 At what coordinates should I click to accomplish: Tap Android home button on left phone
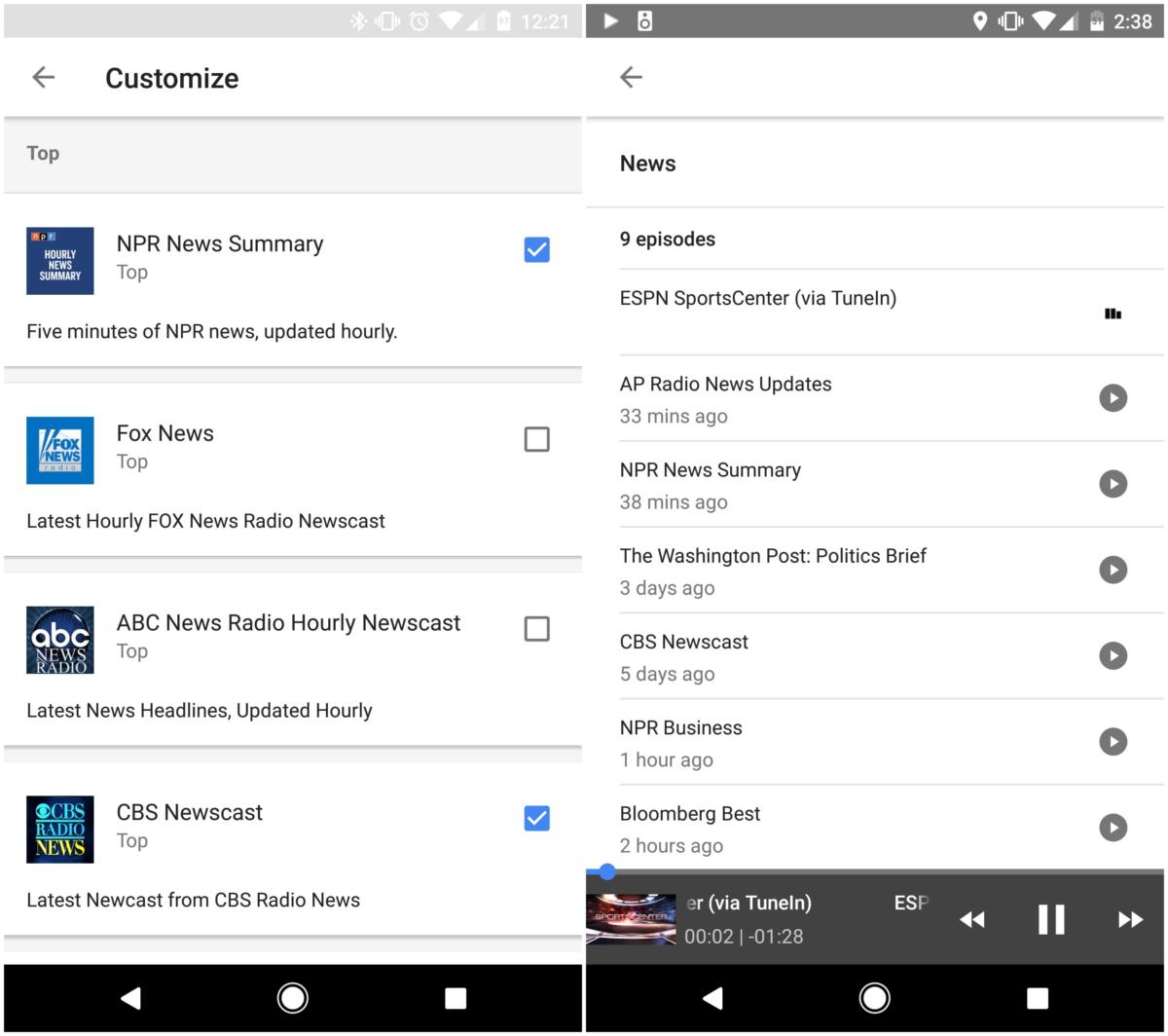tap(292, 998)
